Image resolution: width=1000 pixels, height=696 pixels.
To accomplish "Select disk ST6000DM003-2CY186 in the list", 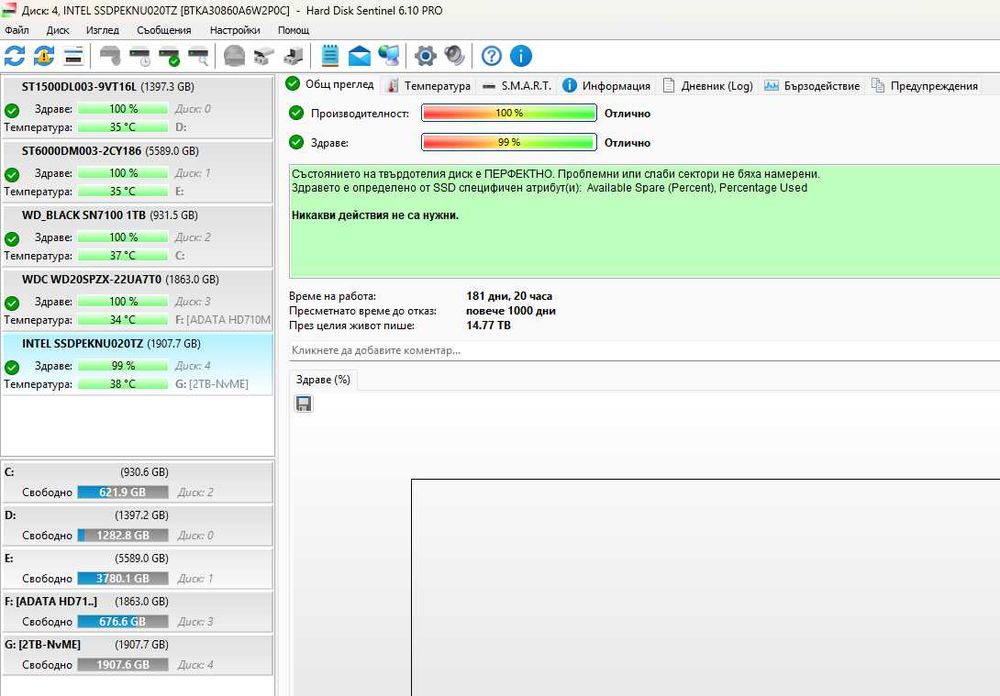I will (138, 171).
